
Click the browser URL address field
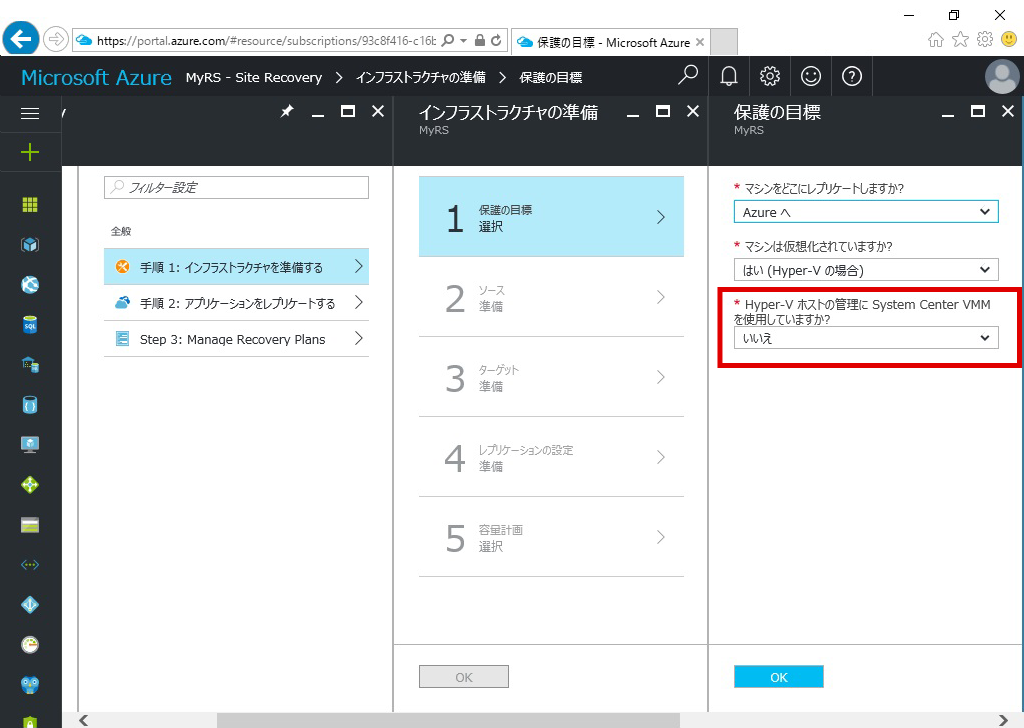(266, 40)
